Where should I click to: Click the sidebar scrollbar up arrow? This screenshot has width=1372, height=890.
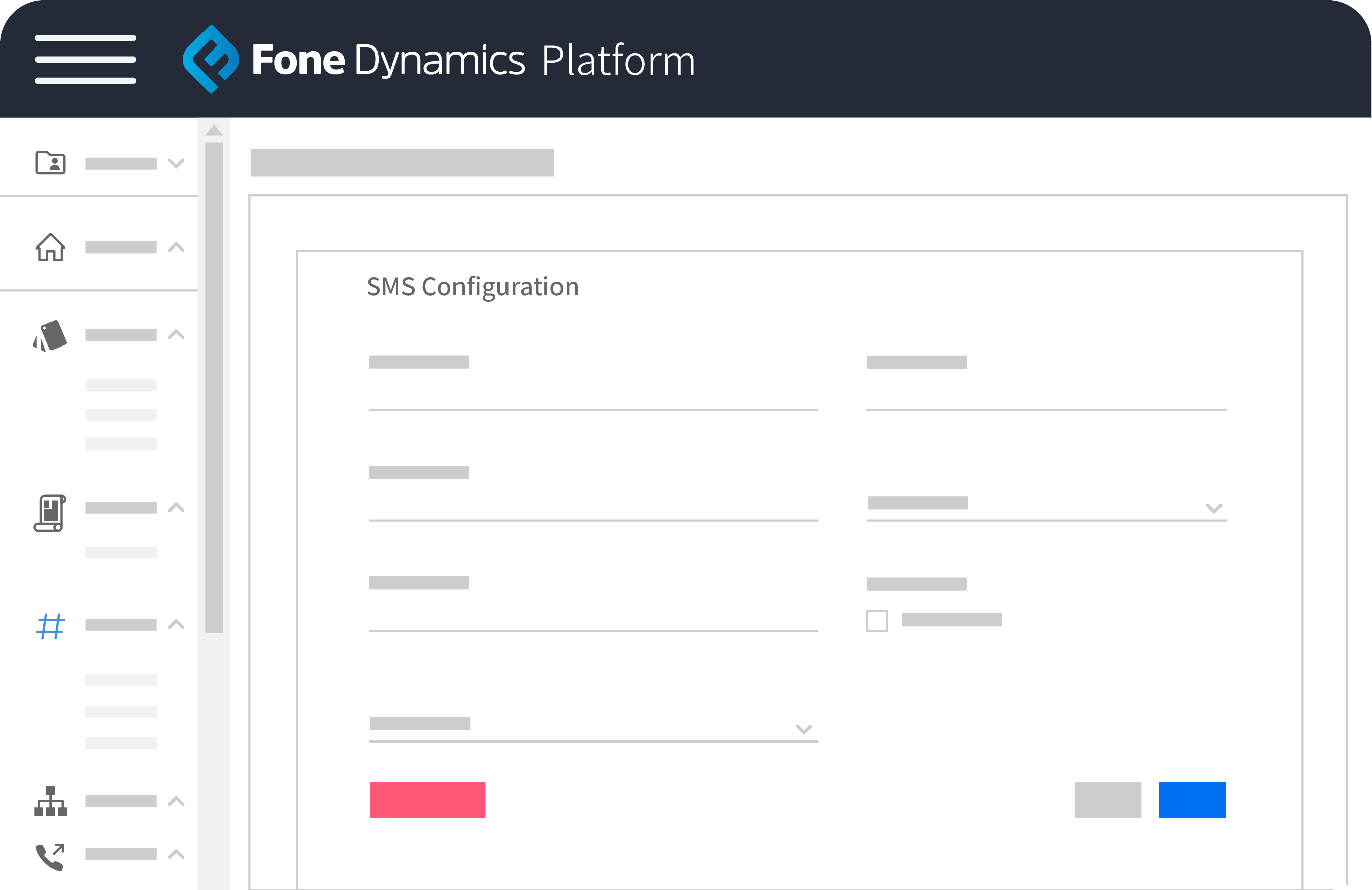point(214,131)
